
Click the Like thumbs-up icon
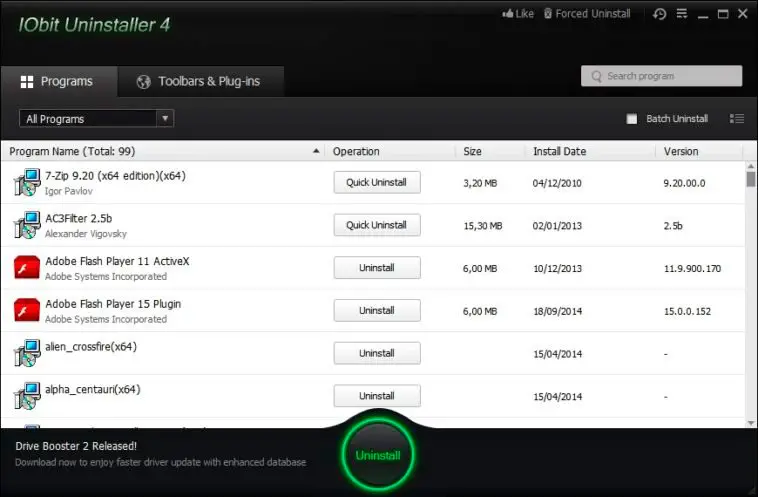pyautogui.click(x=507, y=14)
